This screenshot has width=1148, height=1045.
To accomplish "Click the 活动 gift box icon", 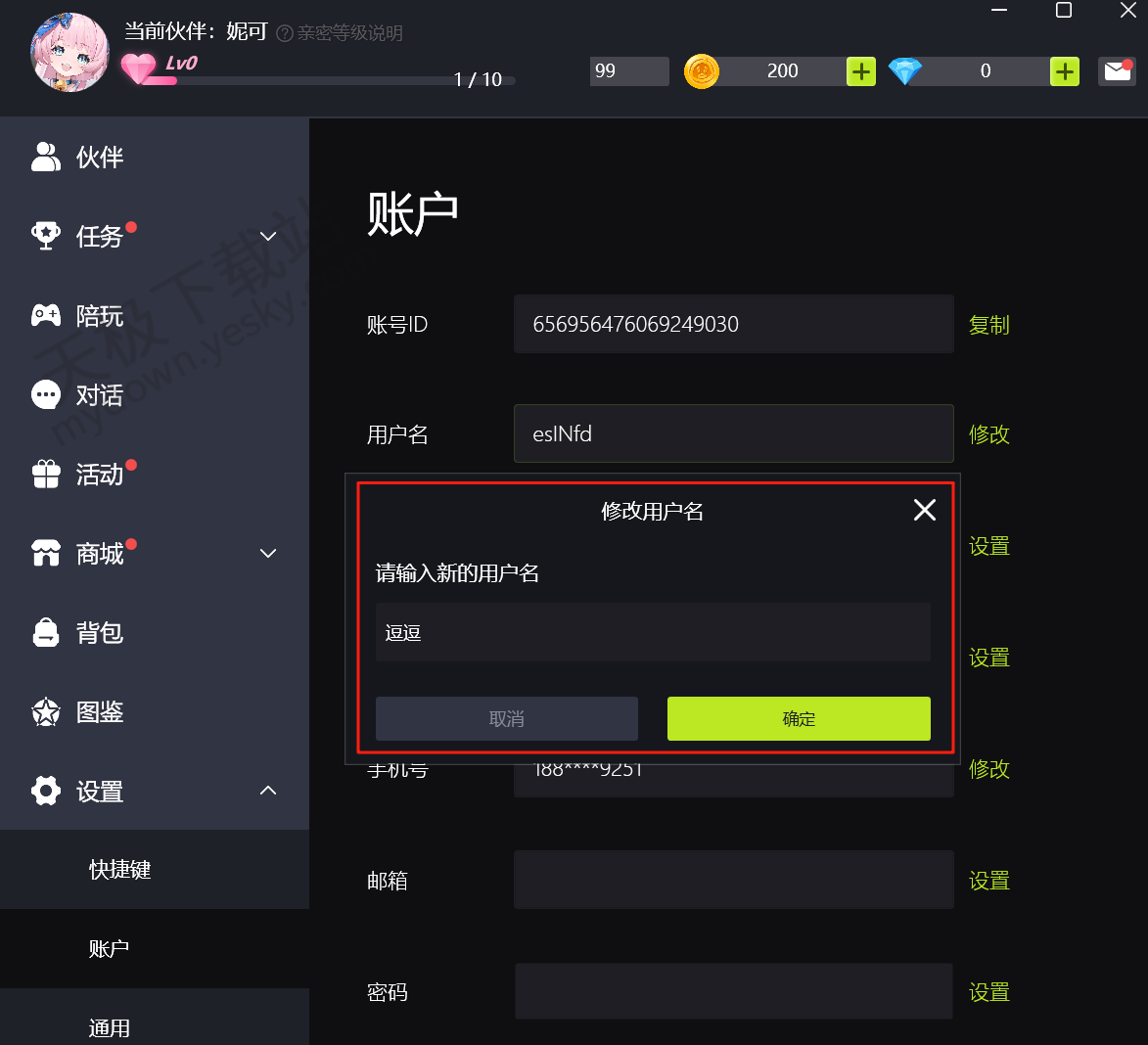I will click(46, 475).
